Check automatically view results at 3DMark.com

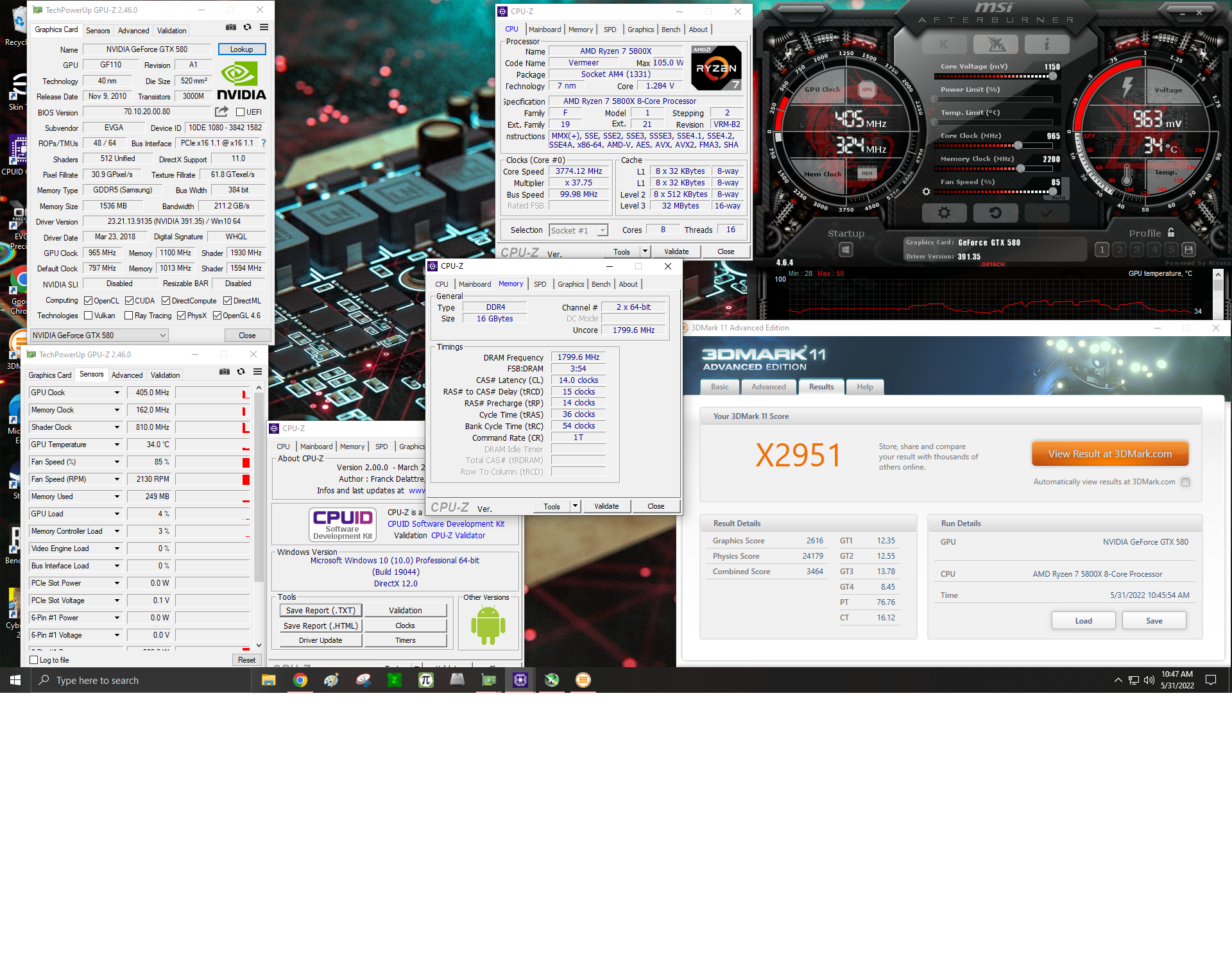[x=1185, y=482]
